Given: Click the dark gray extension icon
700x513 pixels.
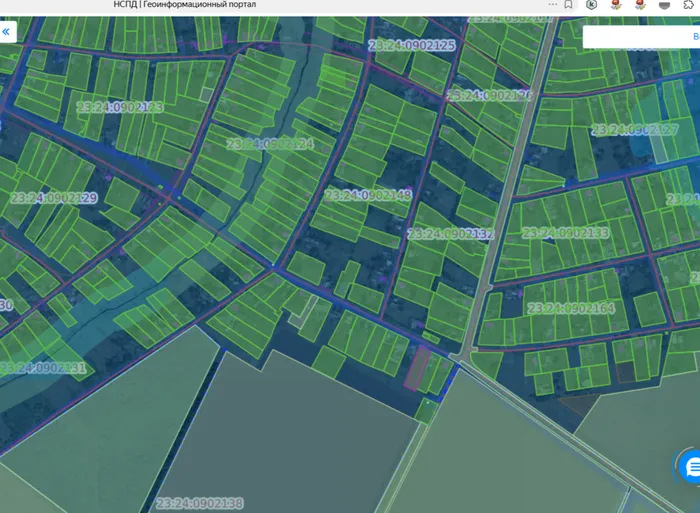Looking at the screenshot, I should tap(664, 5).
